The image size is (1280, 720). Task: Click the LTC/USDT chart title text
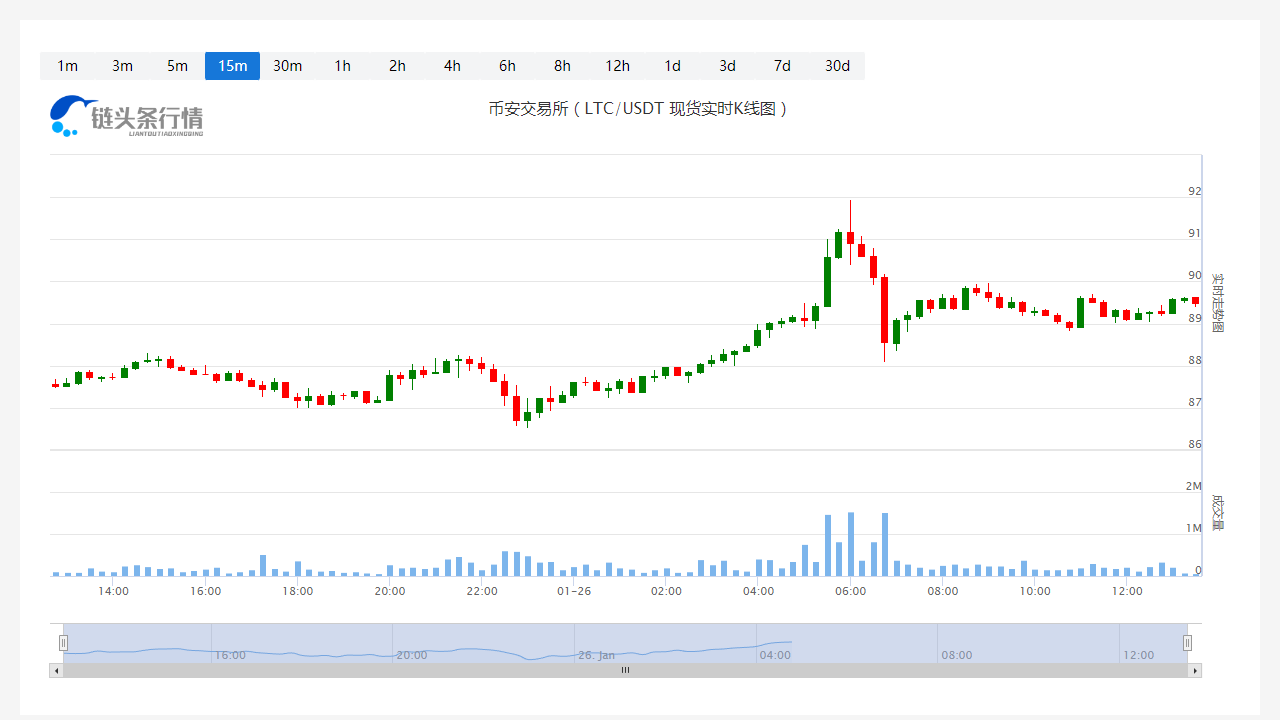(638, 108)
